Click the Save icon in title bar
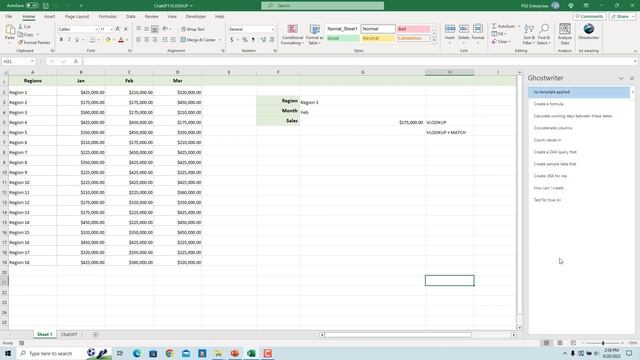This screenshot has height=360, width=640. point(46,6)
